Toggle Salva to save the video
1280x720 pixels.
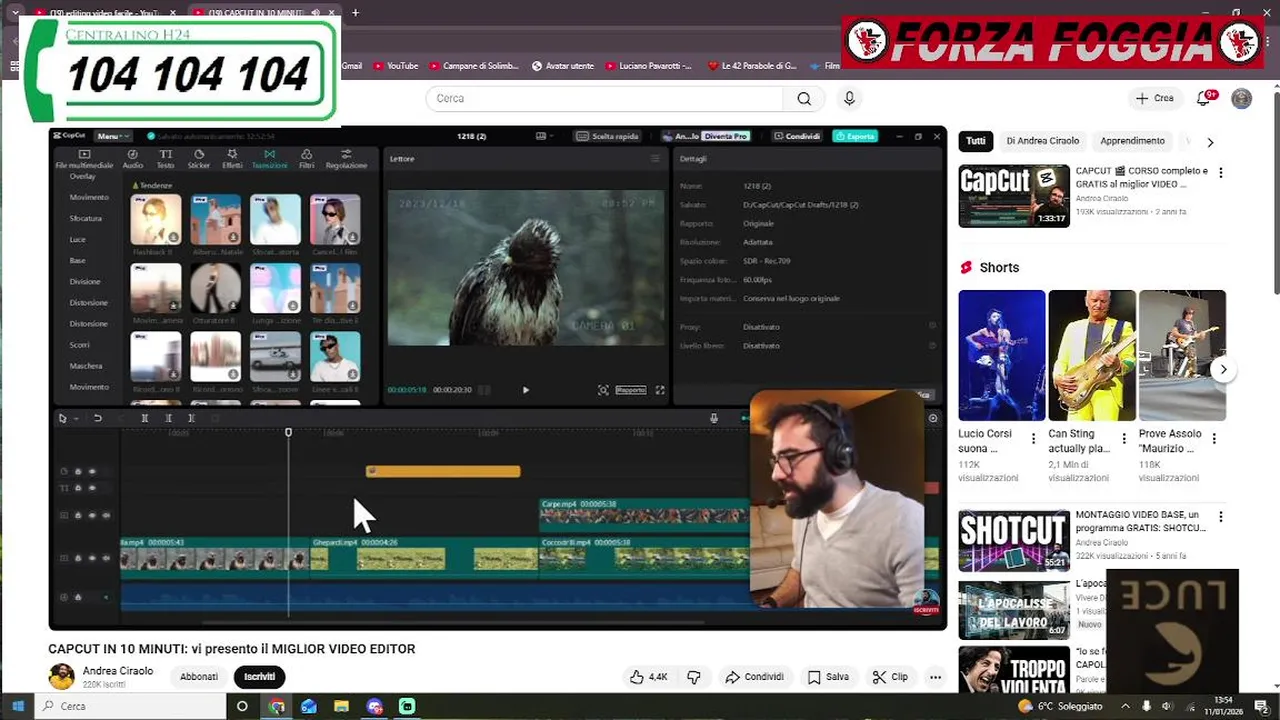pos(828,677)
